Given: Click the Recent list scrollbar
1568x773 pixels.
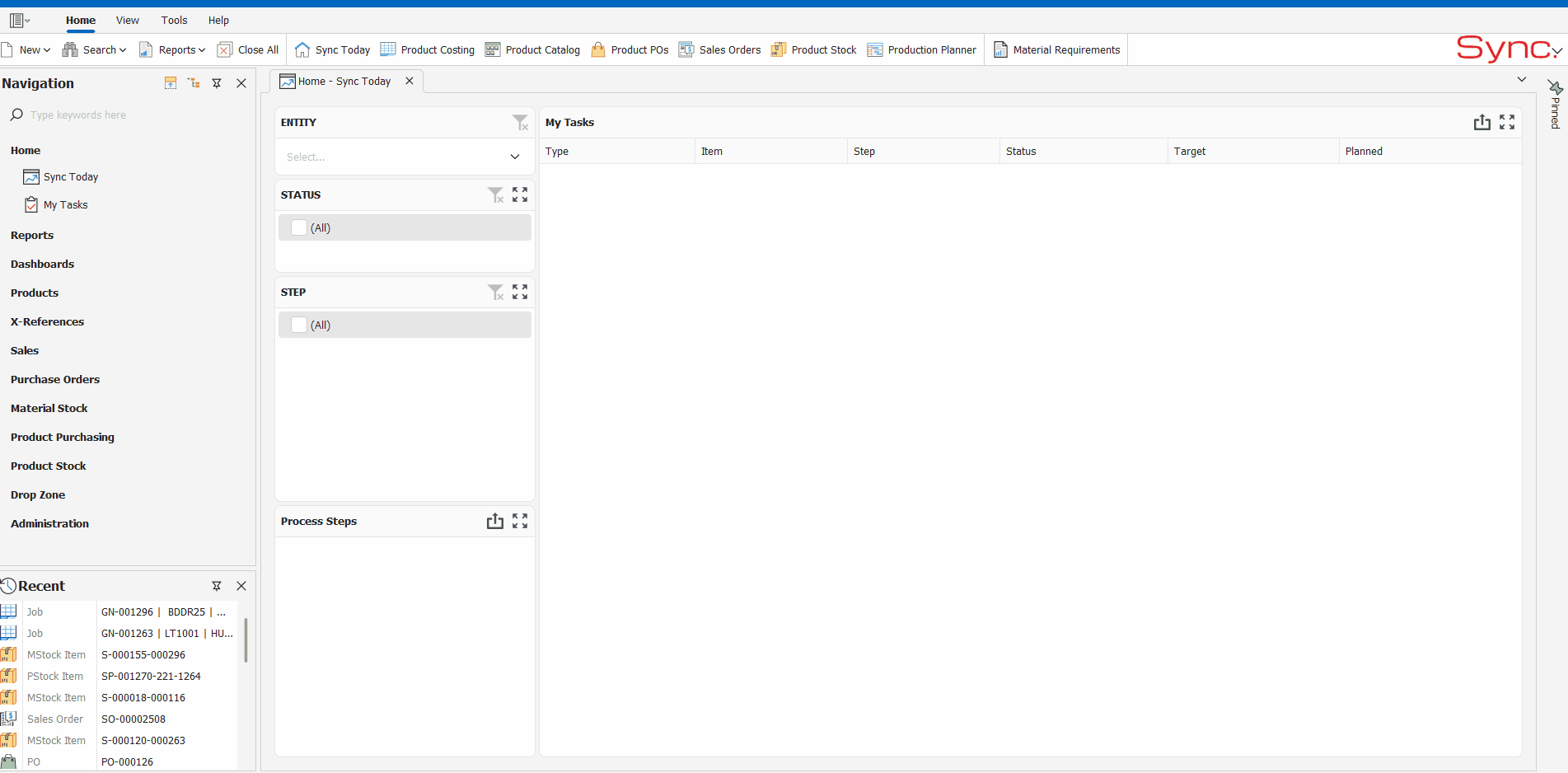Looking at the screenshot, I should click(246, 640).
